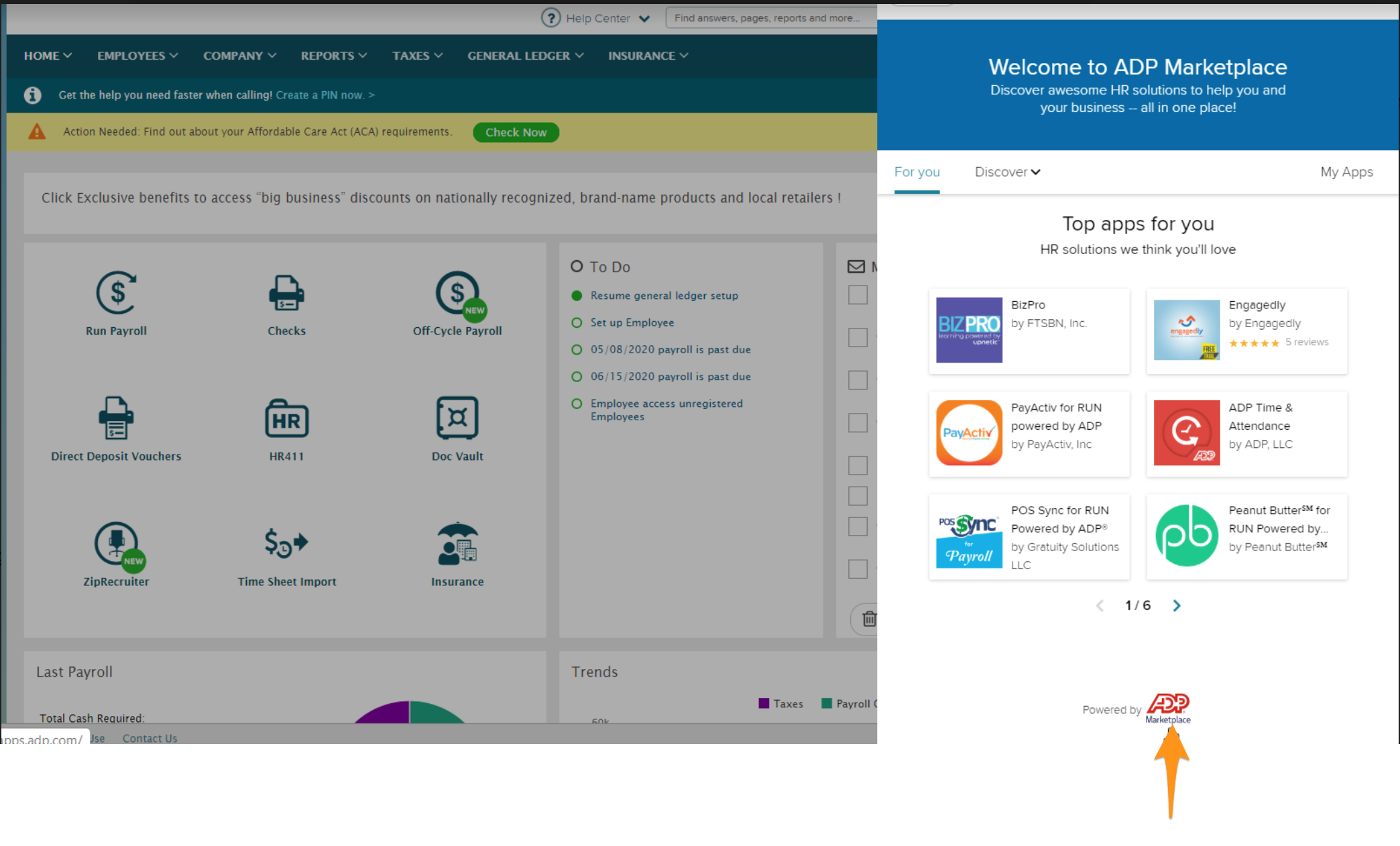Click the Help Center question mark icon
The height and width of the screenshot is (846, 1400).
[550, 18]
